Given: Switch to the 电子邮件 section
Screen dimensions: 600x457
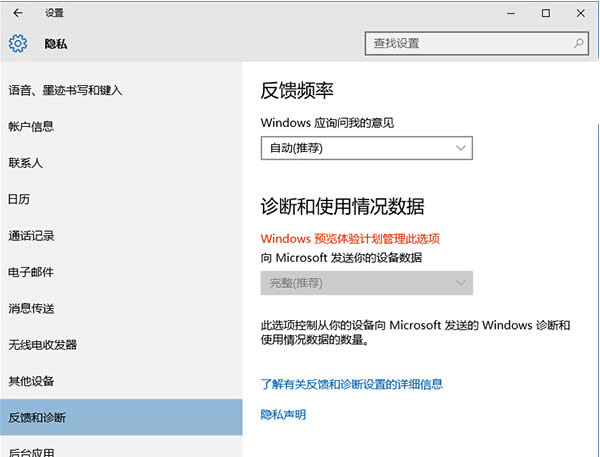Looking at the screenshot, I should 31,272.
